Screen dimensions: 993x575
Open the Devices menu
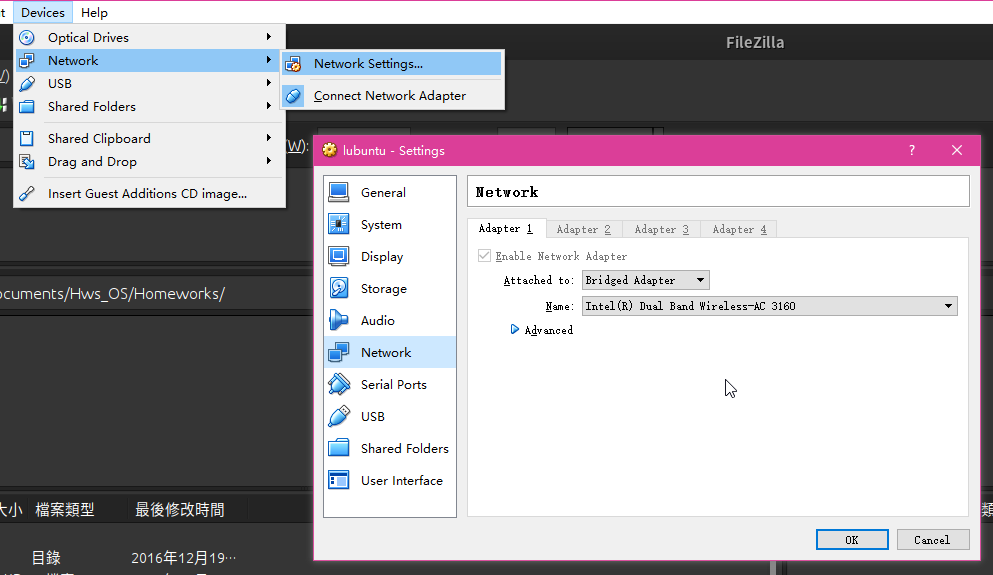coord(43,13)
